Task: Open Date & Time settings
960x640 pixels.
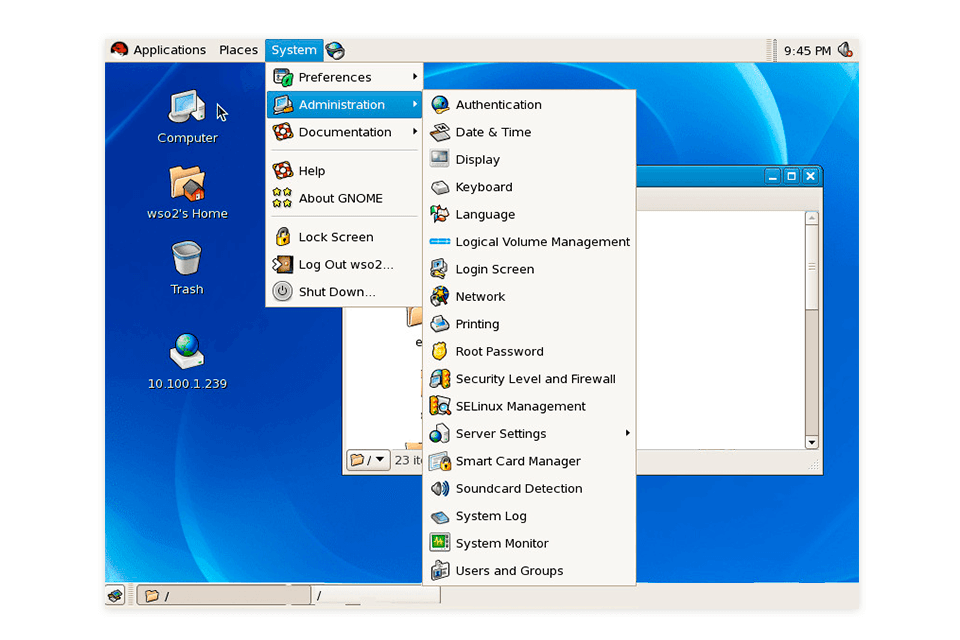Action: [x=530, y=132]
